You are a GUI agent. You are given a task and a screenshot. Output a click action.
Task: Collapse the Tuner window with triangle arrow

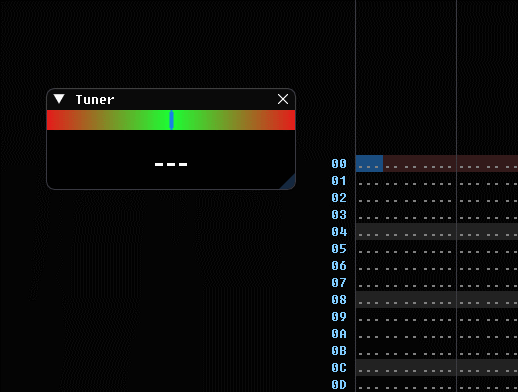pyautogui.click(x=59, y=99)
